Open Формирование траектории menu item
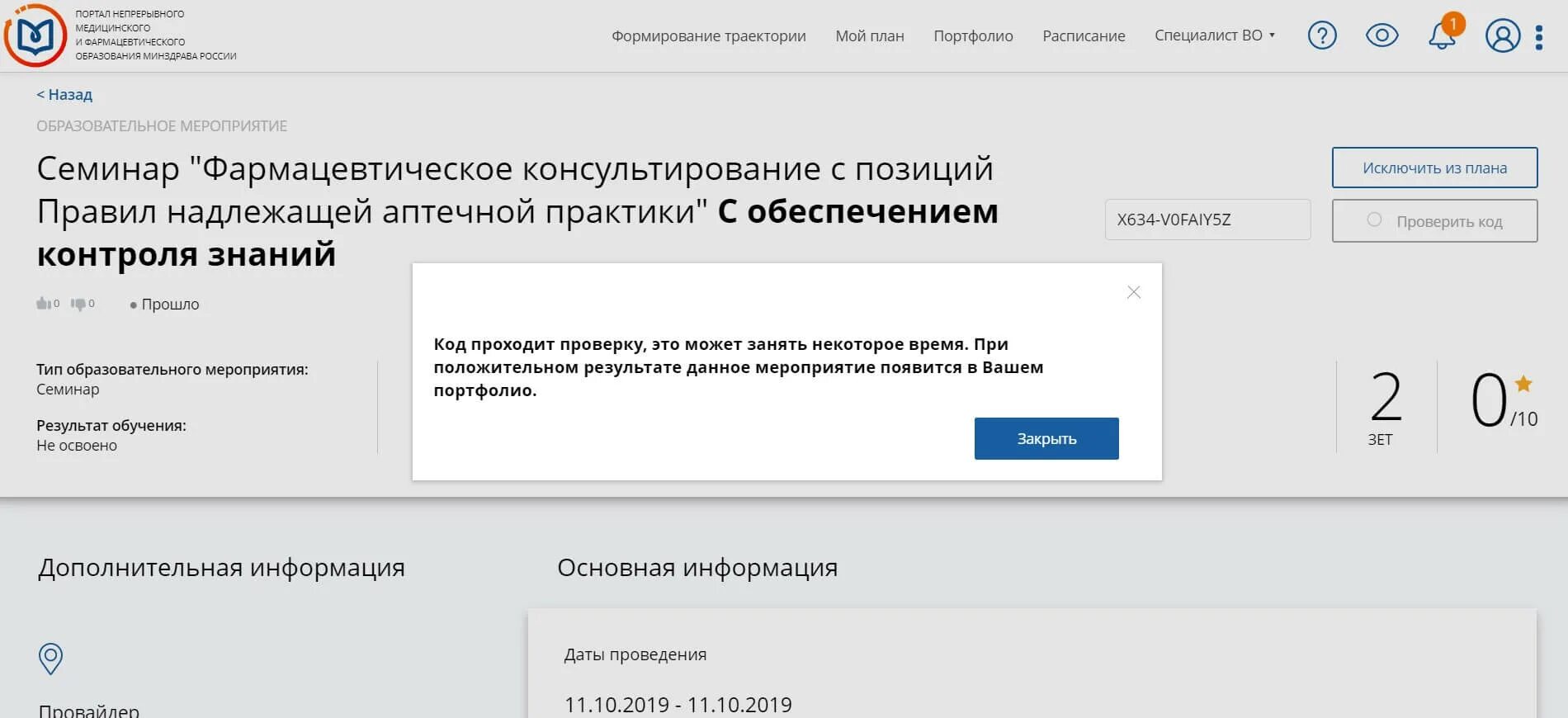The width and height of the screenshot is (1568, 718). (708, 35)
